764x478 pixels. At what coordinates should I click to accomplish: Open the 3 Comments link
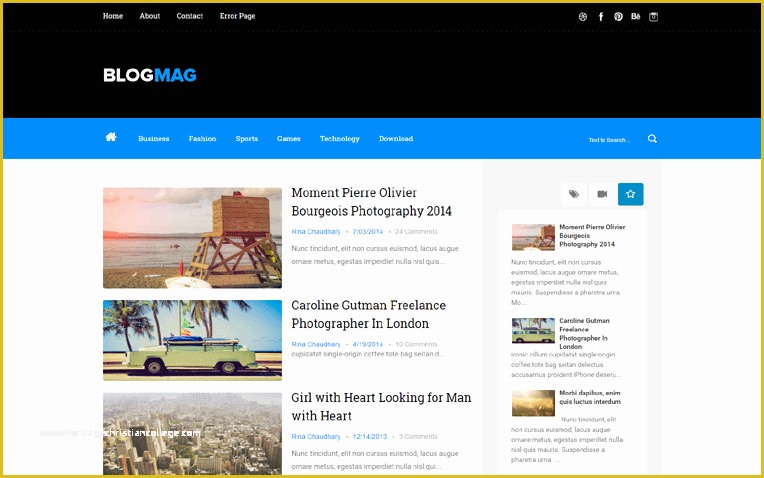[x=418, y=437]
